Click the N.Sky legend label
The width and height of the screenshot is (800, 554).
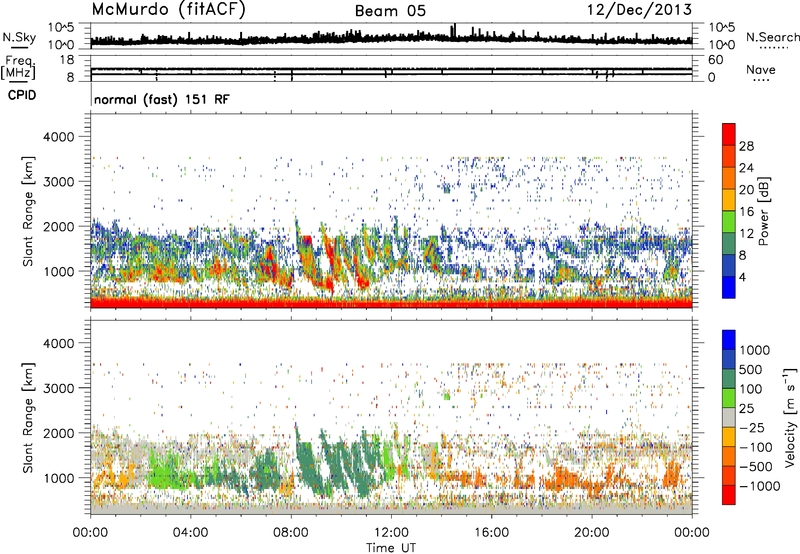(x=19, y=37)
